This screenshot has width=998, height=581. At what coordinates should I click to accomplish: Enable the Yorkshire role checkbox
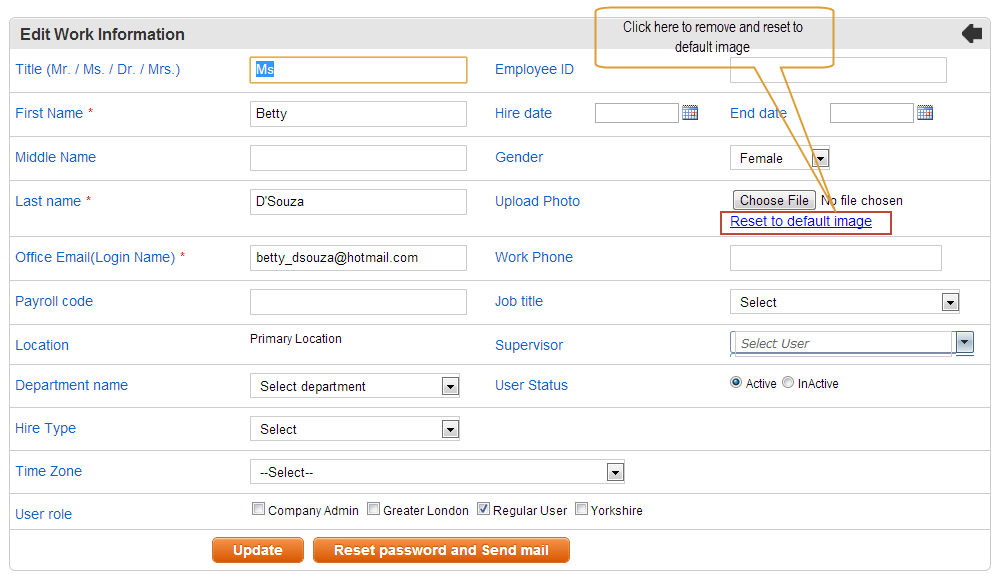tap(581, 508)
